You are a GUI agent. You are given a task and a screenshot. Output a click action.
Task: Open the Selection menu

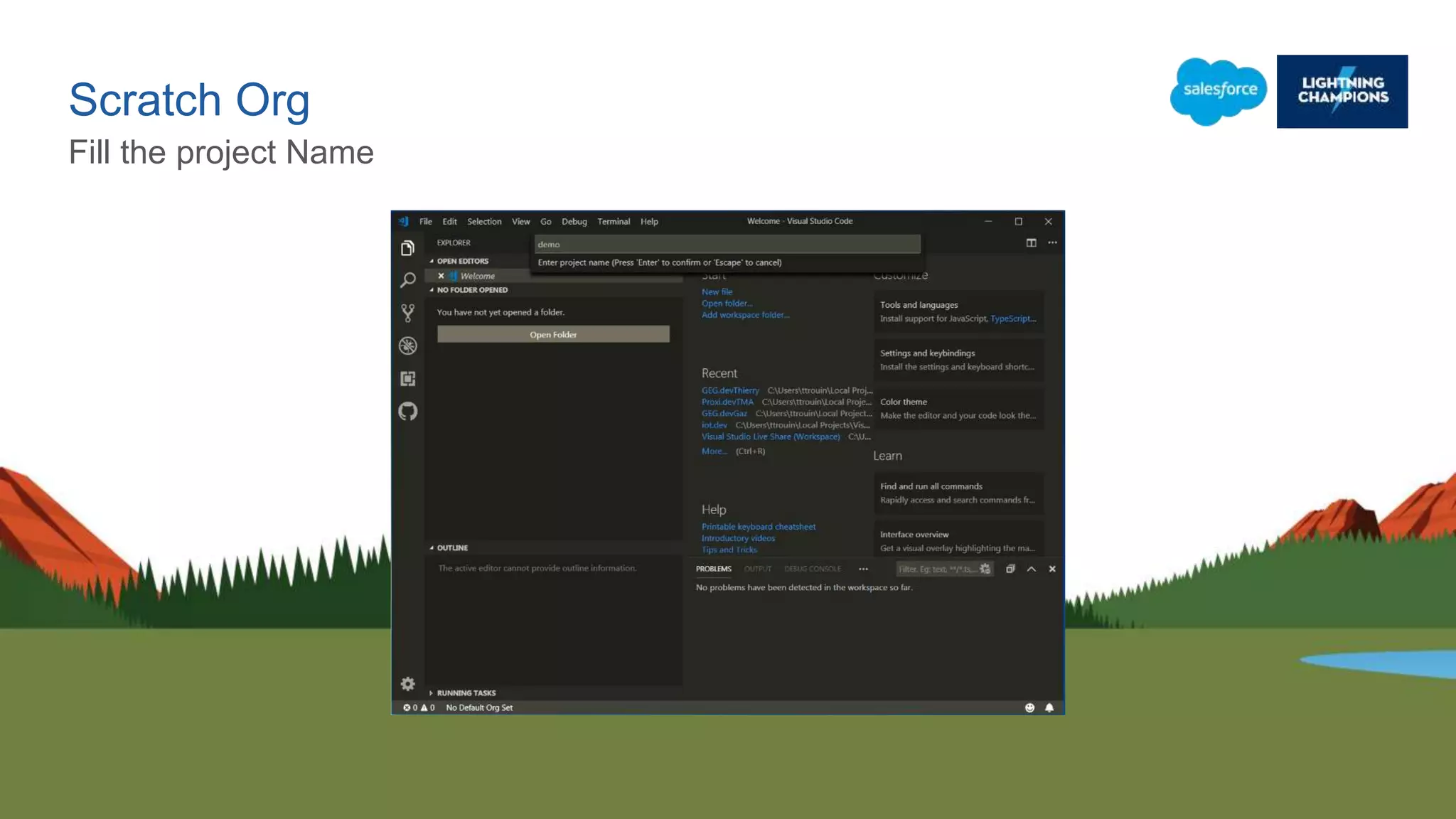484,221
